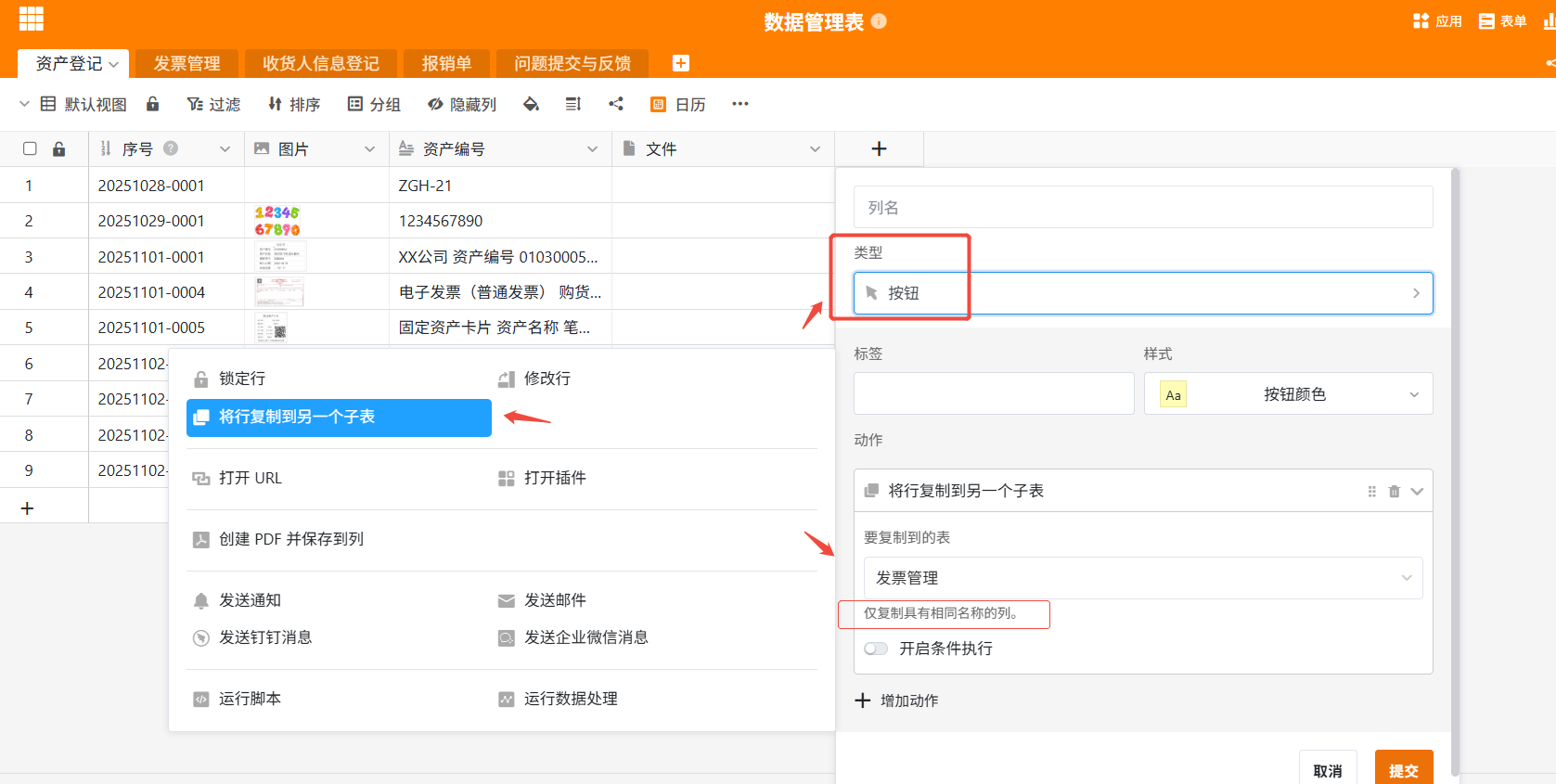Click the lock icon beside default view
The image size is (1556, 784).
(x=153, y=104)
